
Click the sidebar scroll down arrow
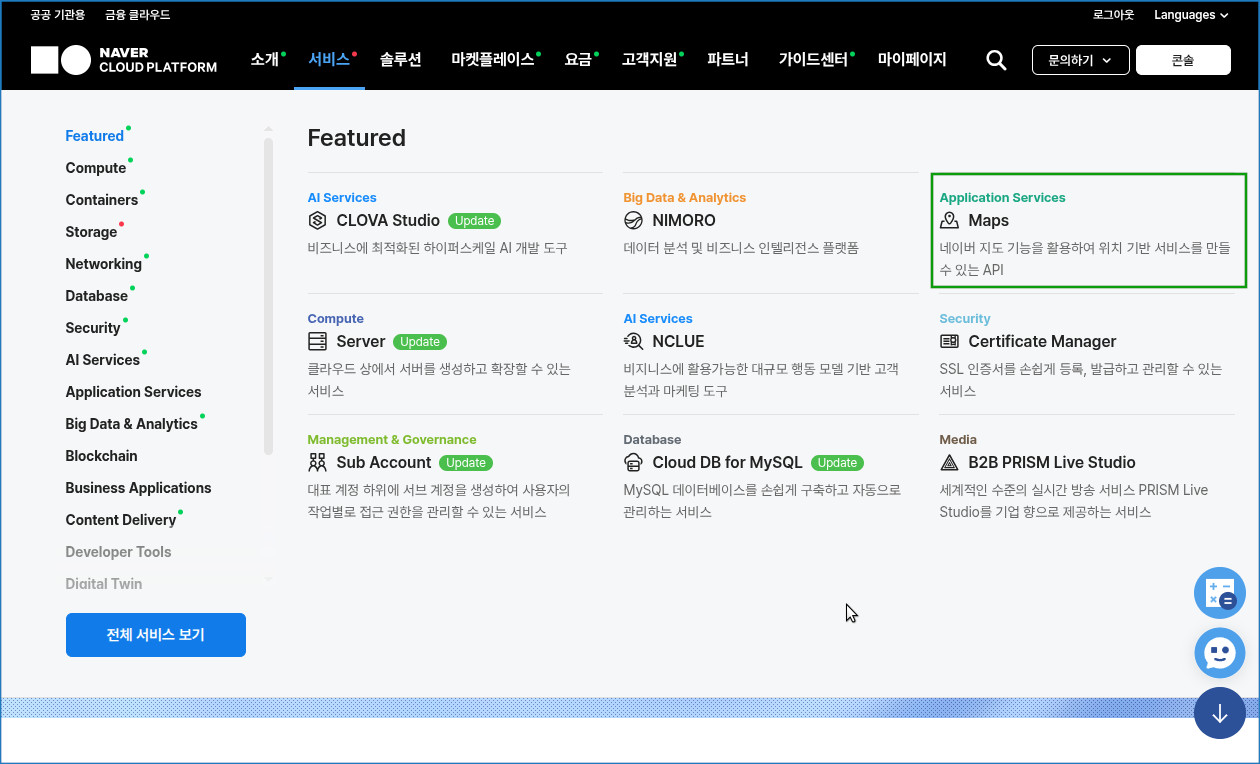point(268,579)
